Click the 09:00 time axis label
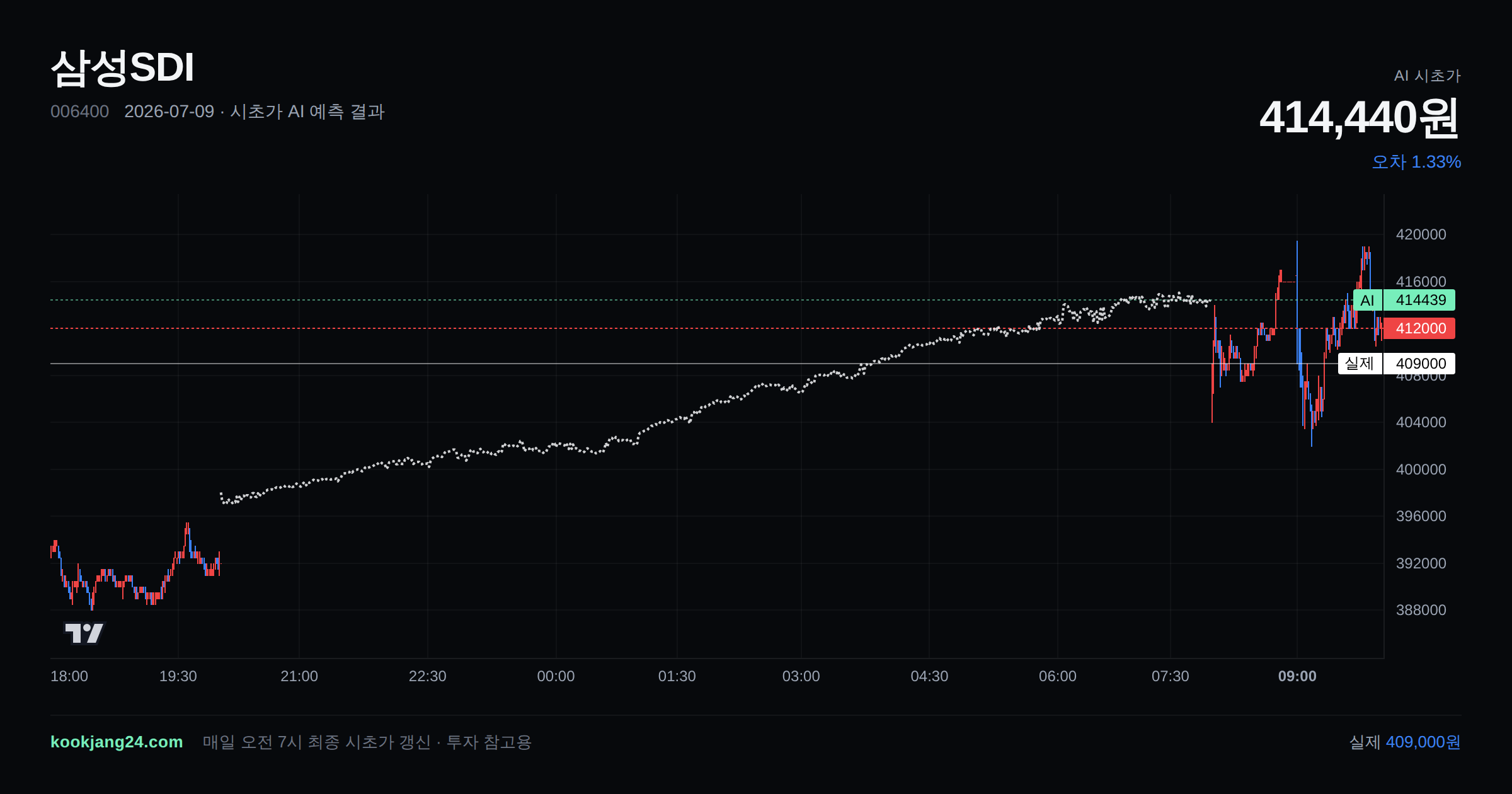 point(1297,676)
